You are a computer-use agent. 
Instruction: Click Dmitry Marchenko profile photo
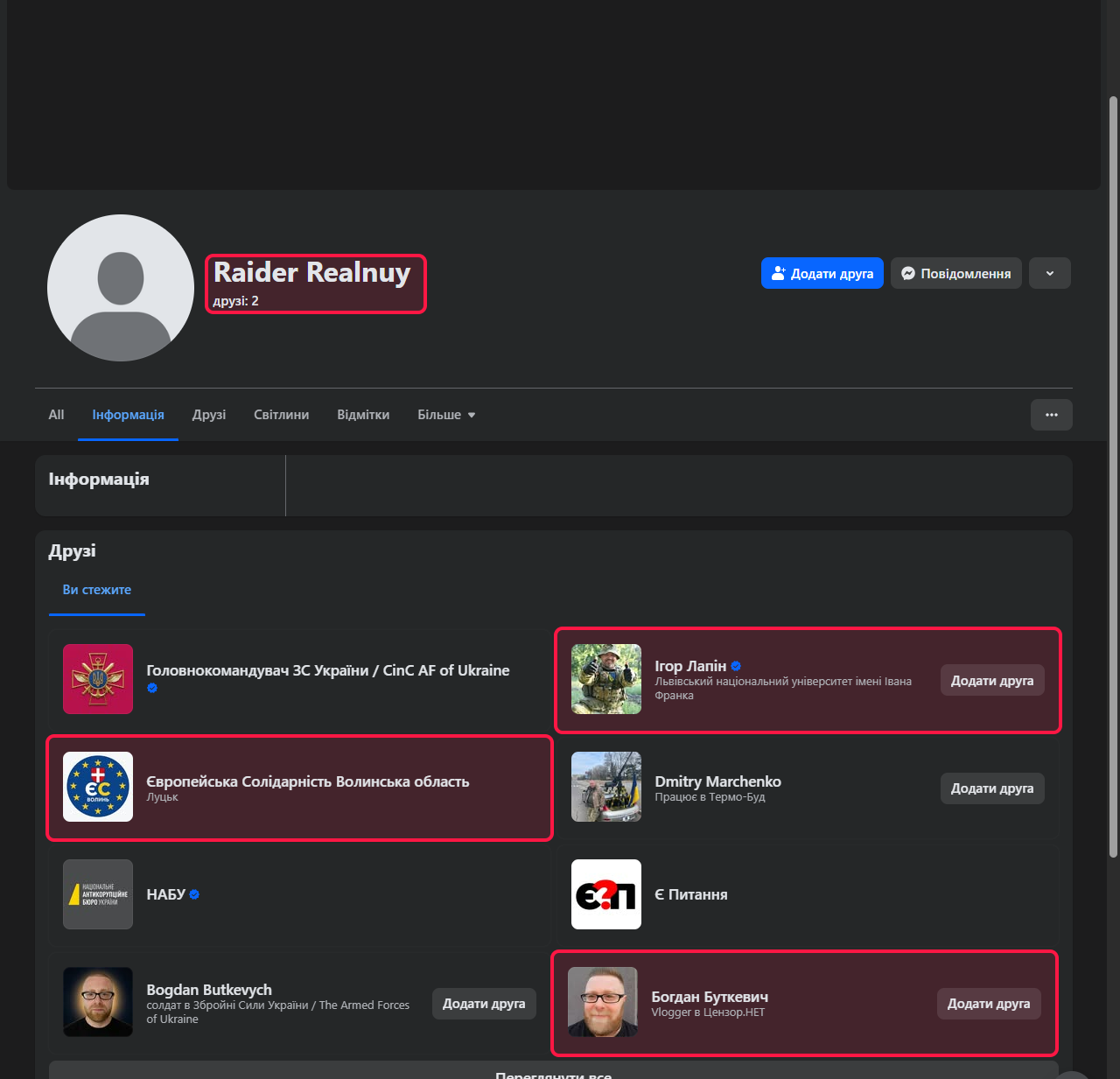606,787
